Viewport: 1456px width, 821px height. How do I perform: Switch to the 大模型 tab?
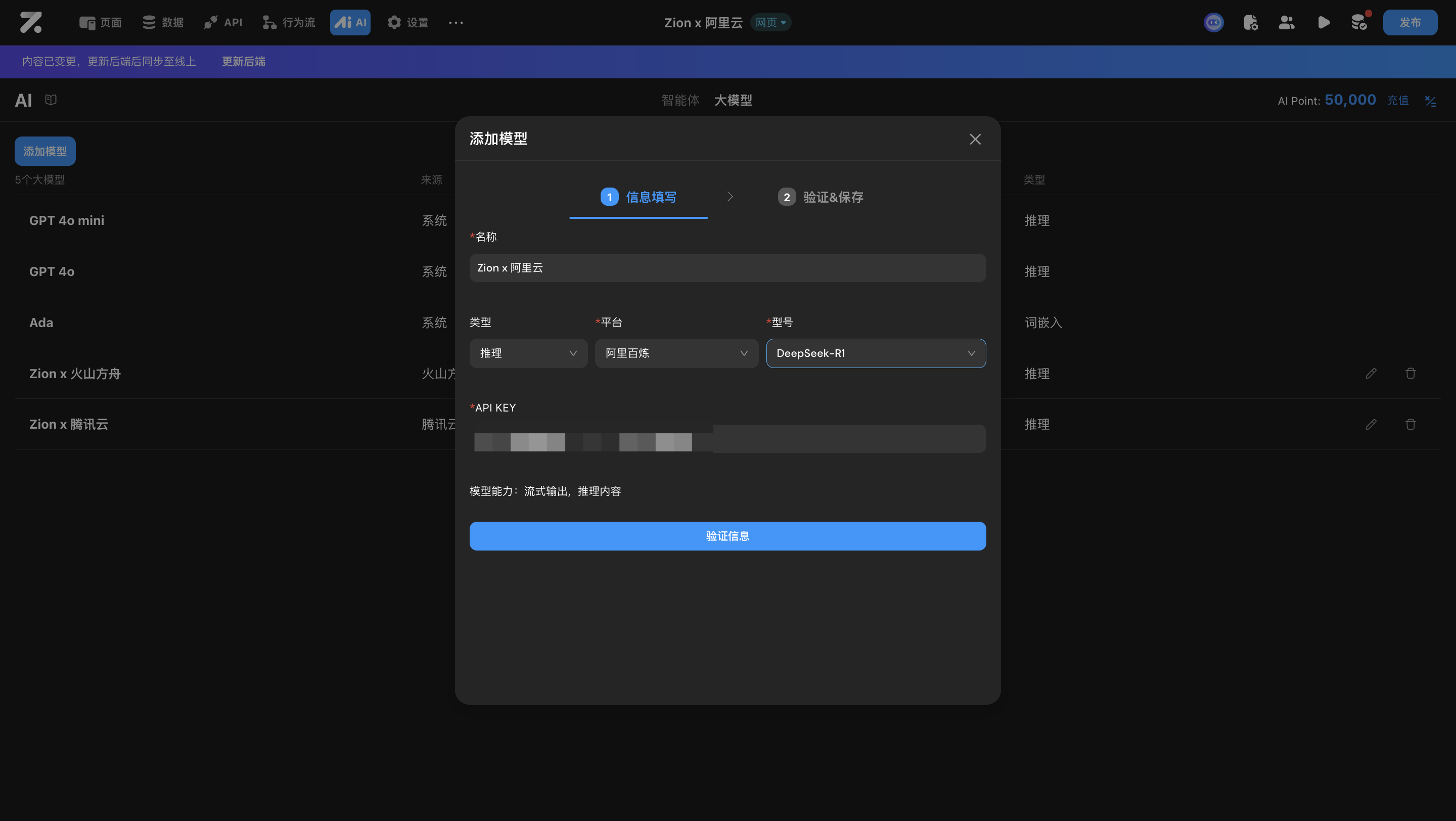point(733,100)
